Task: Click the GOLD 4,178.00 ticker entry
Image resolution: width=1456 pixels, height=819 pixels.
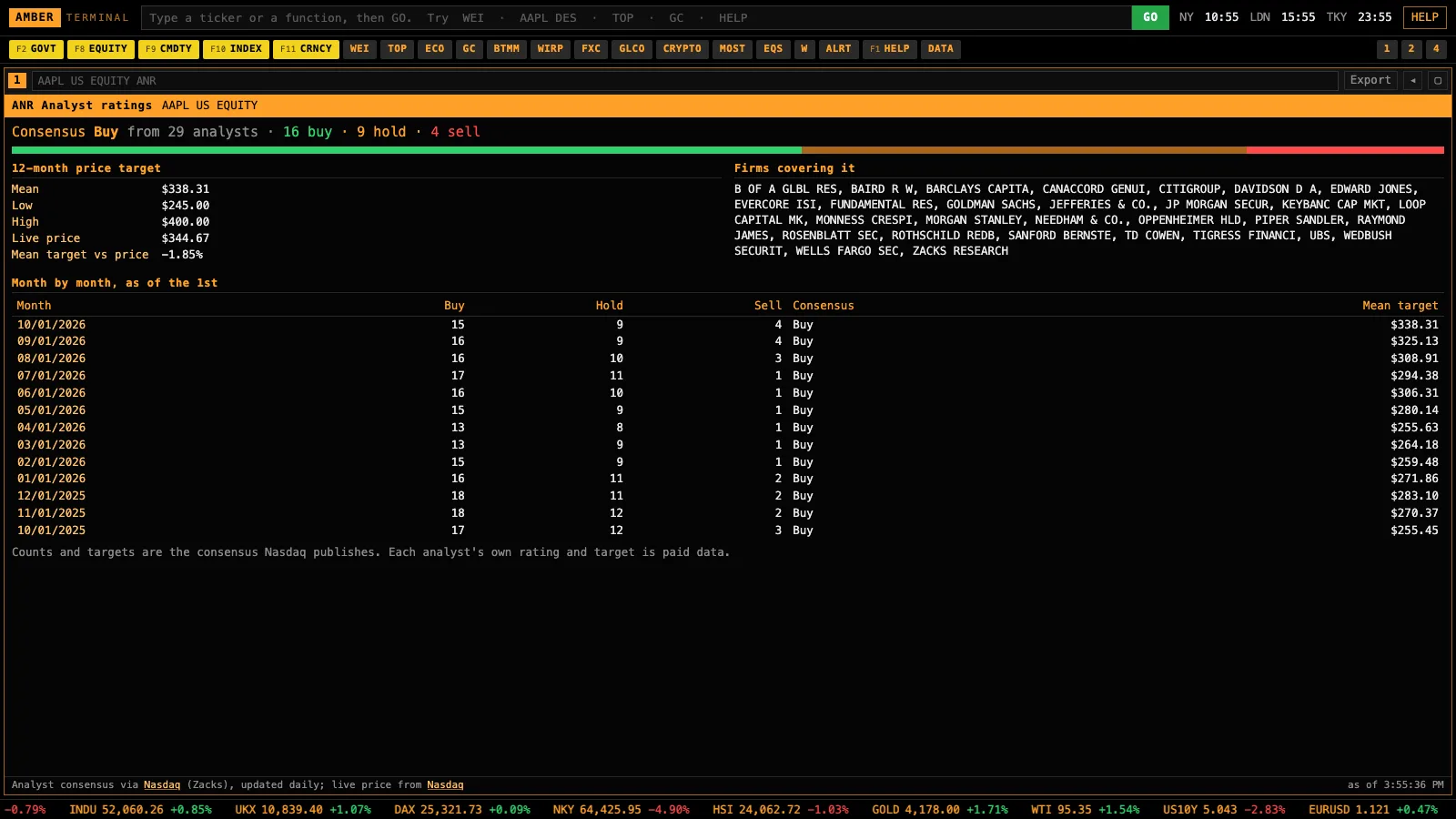Action: 940,810
